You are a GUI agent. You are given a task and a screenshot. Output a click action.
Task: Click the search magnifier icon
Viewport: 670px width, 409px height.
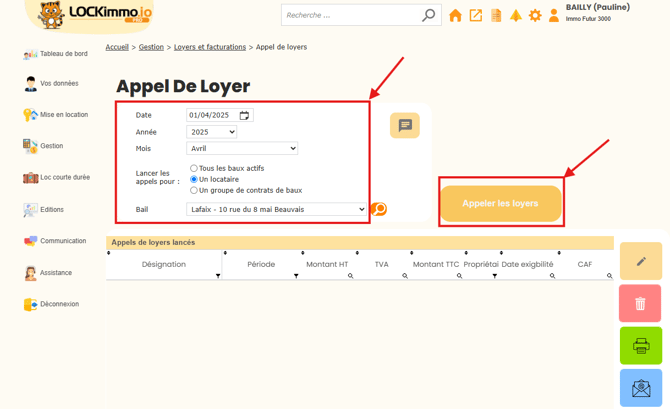[428, 15]
